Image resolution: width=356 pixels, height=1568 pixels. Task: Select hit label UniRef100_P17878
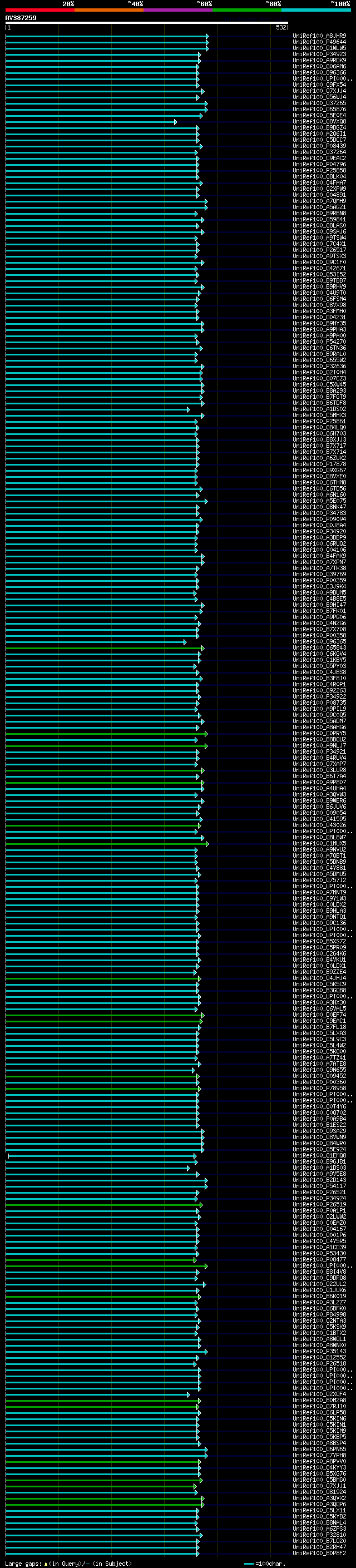(x=319, y=464)
